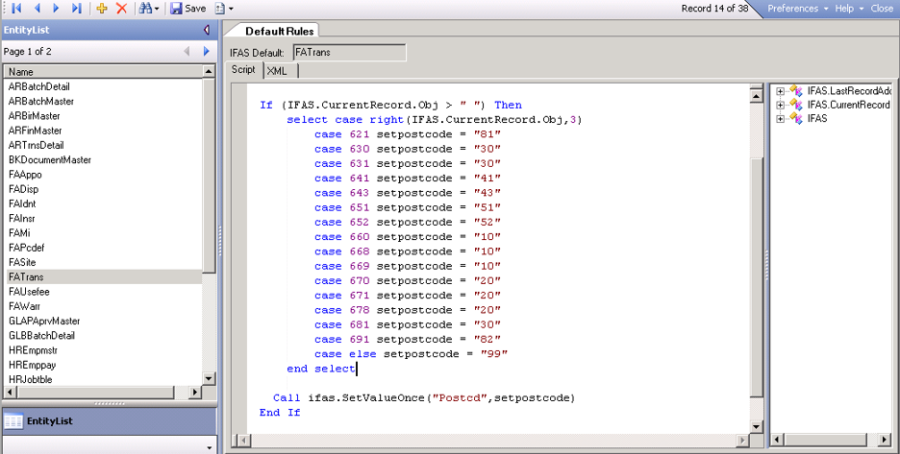Open the Preferences dropdown menu

point(797,8)
